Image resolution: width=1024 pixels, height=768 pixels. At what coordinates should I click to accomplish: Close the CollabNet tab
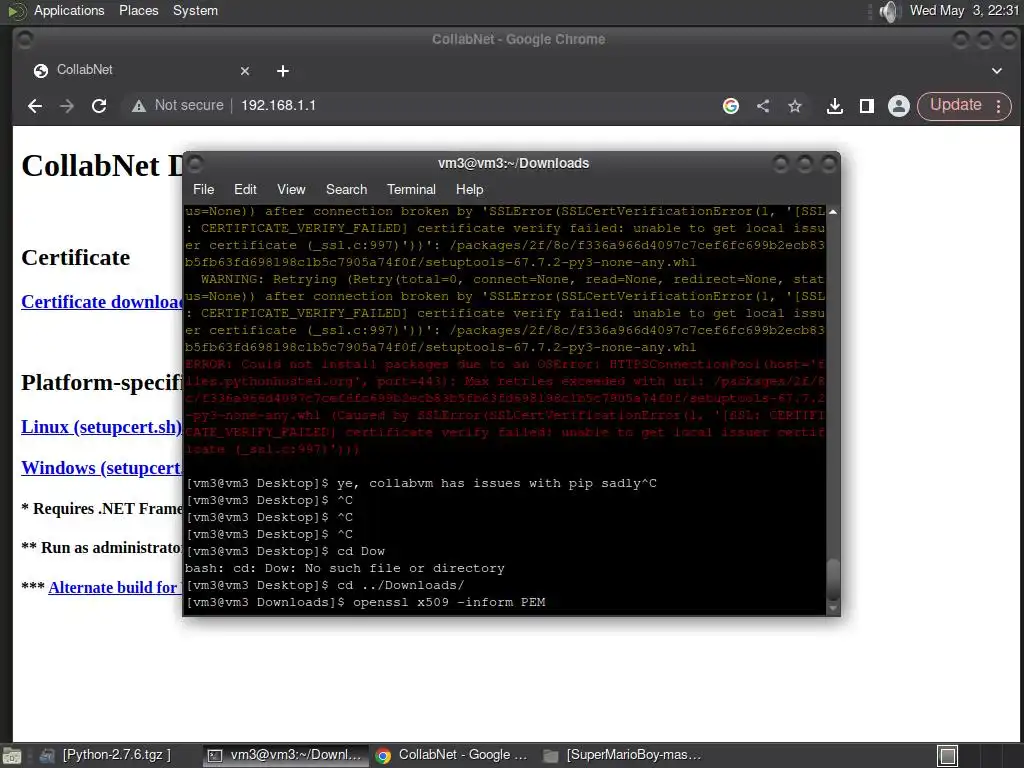(245, 71)
